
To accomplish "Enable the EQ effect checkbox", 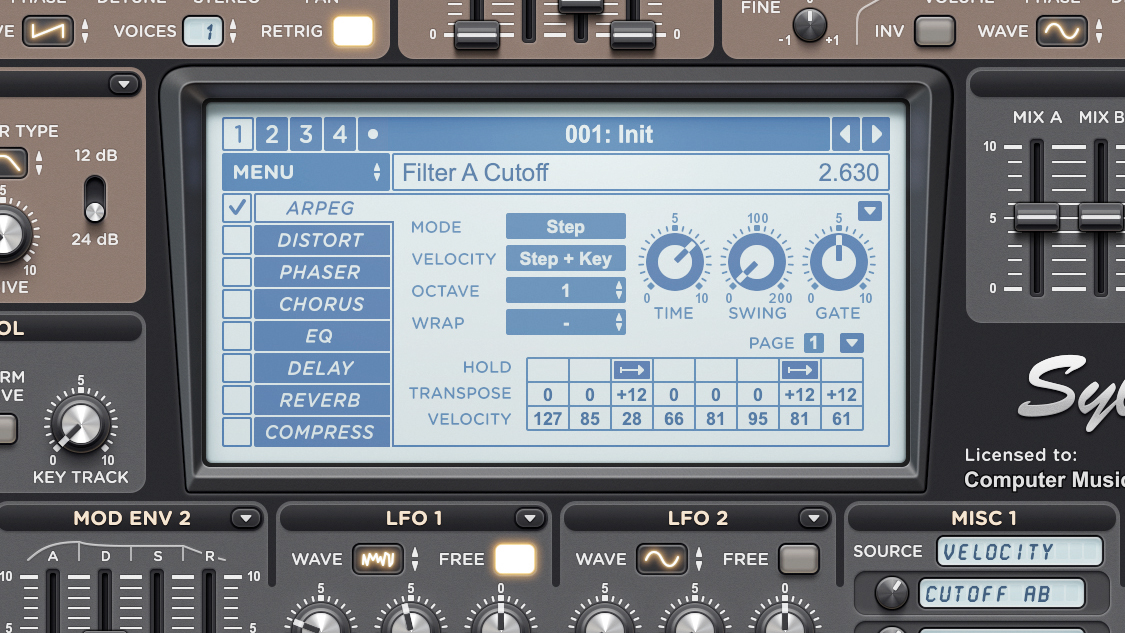I will 237,336.
